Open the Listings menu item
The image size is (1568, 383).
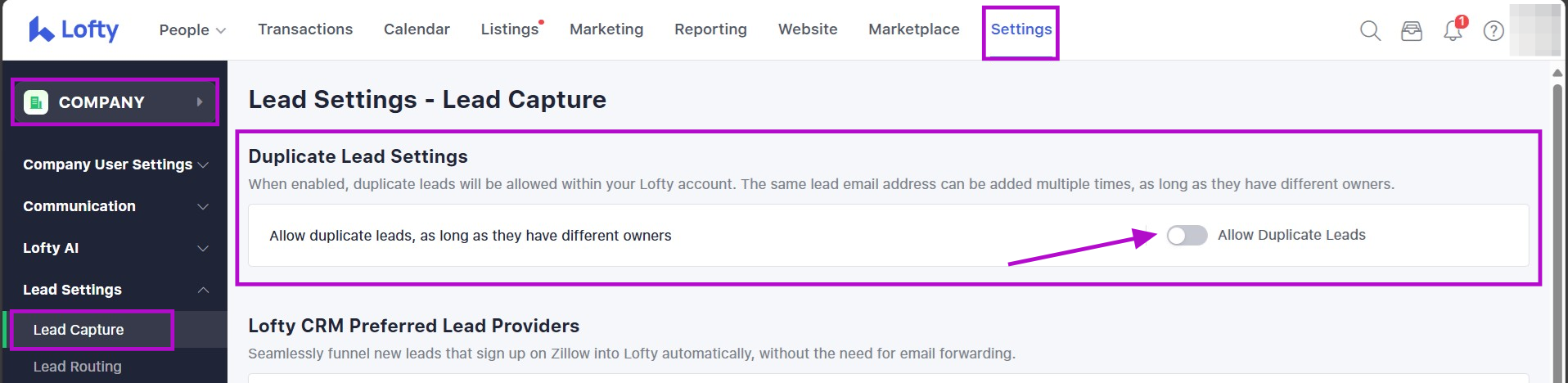pos(510,29)
